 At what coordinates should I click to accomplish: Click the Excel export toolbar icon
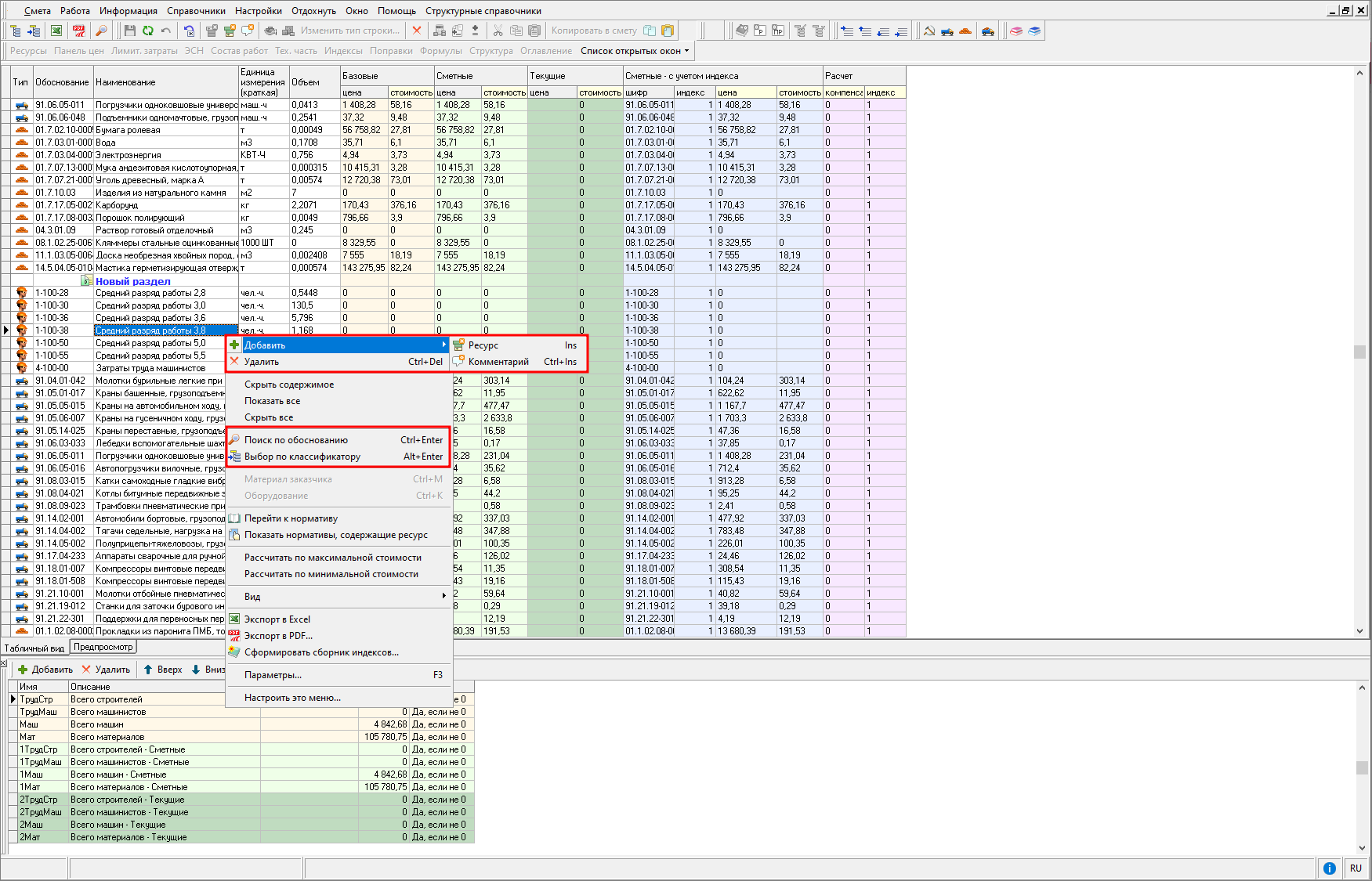[x=56, y=31]
